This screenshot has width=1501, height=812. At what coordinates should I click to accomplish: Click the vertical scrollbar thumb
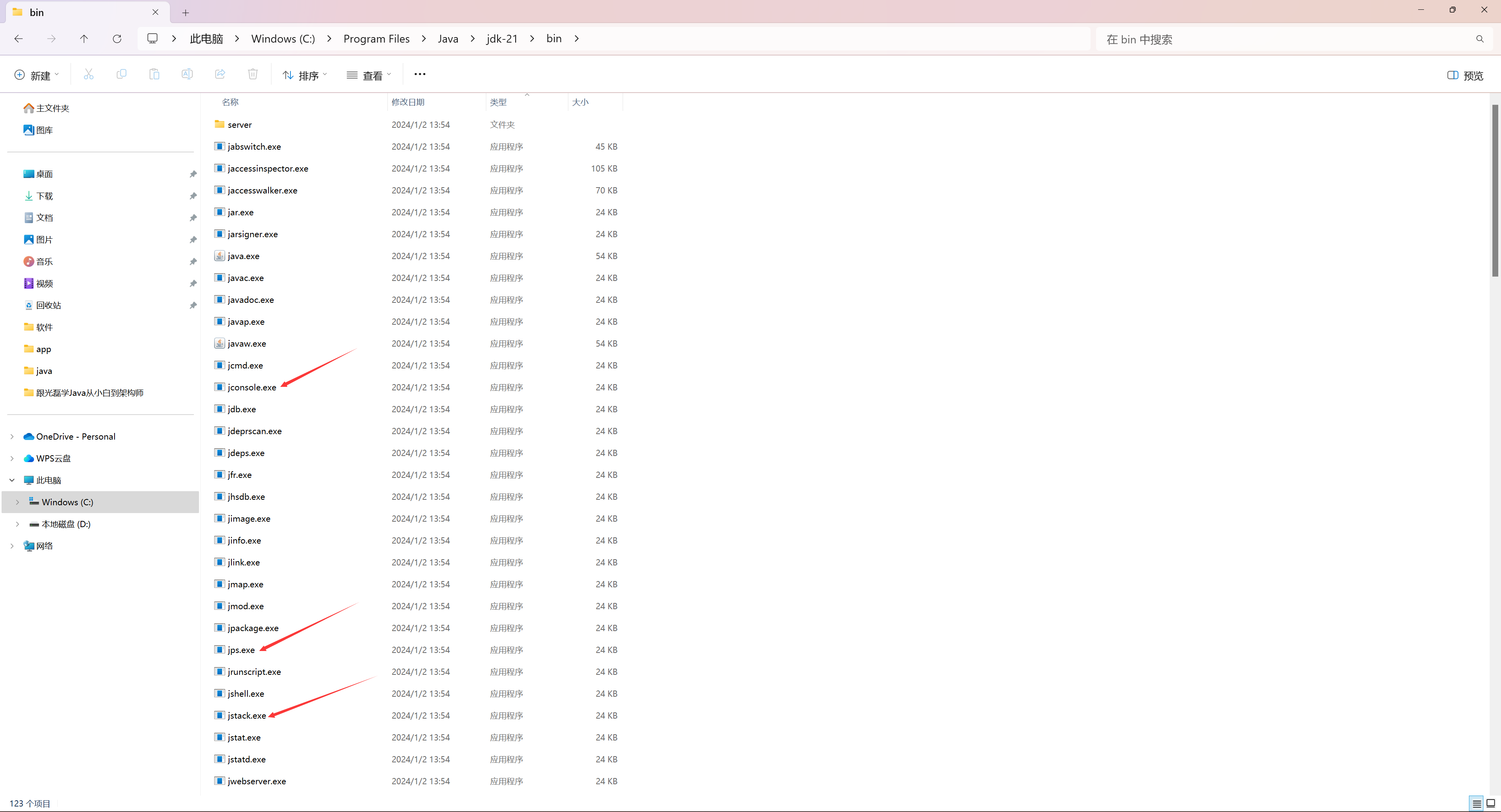1495,190
